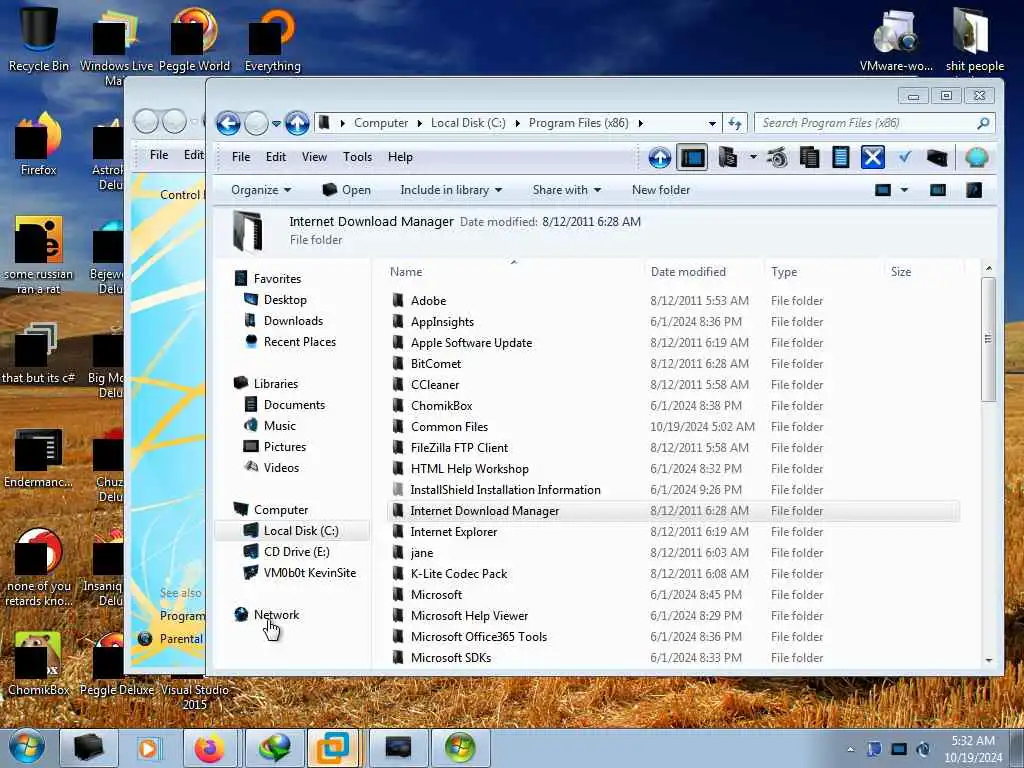
Task: Open the view options dropdown arrow
Action: click(x=904, y=190)
